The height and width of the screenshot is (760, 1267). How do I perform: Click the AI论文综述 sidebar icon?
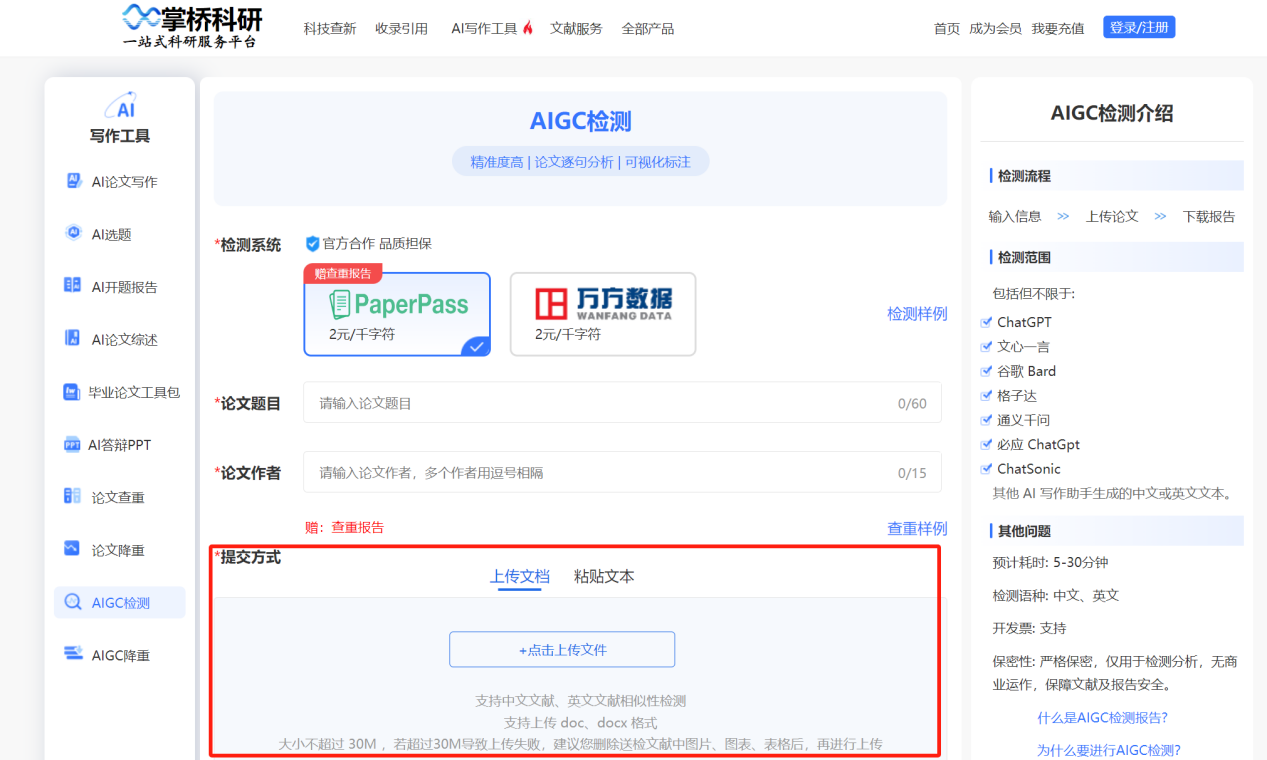(72, 338)
